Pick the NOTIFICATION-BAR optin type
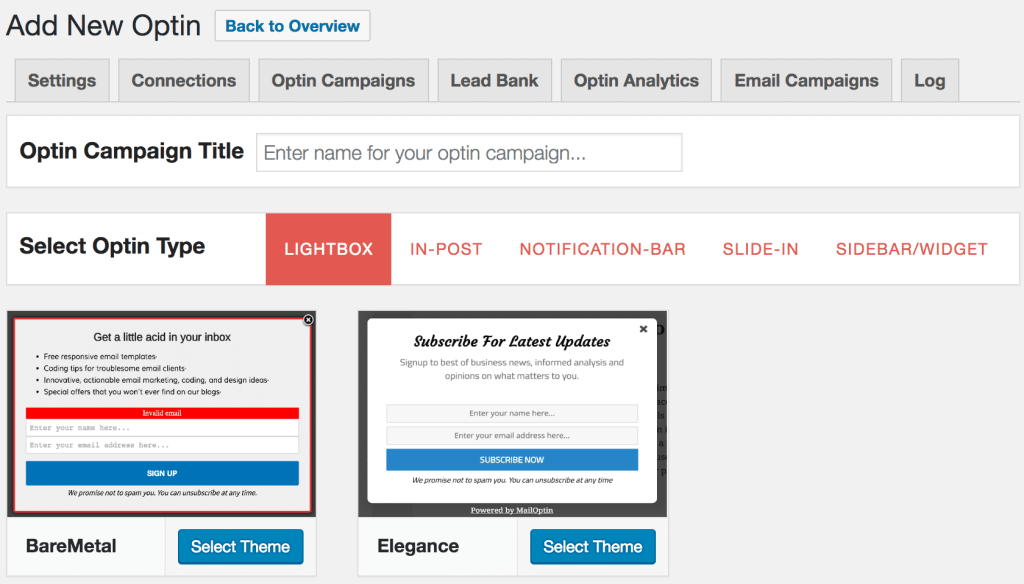The height and width of the screenshot is (584, 1024). [x=602, y=249]
